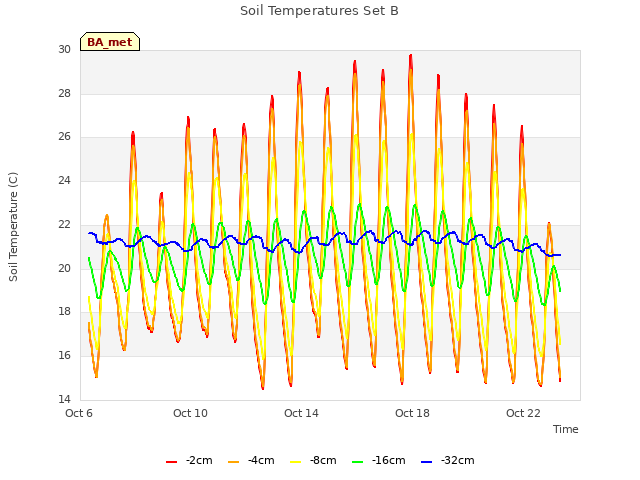Click the 28 y-axis tick label

coord(64,93)
